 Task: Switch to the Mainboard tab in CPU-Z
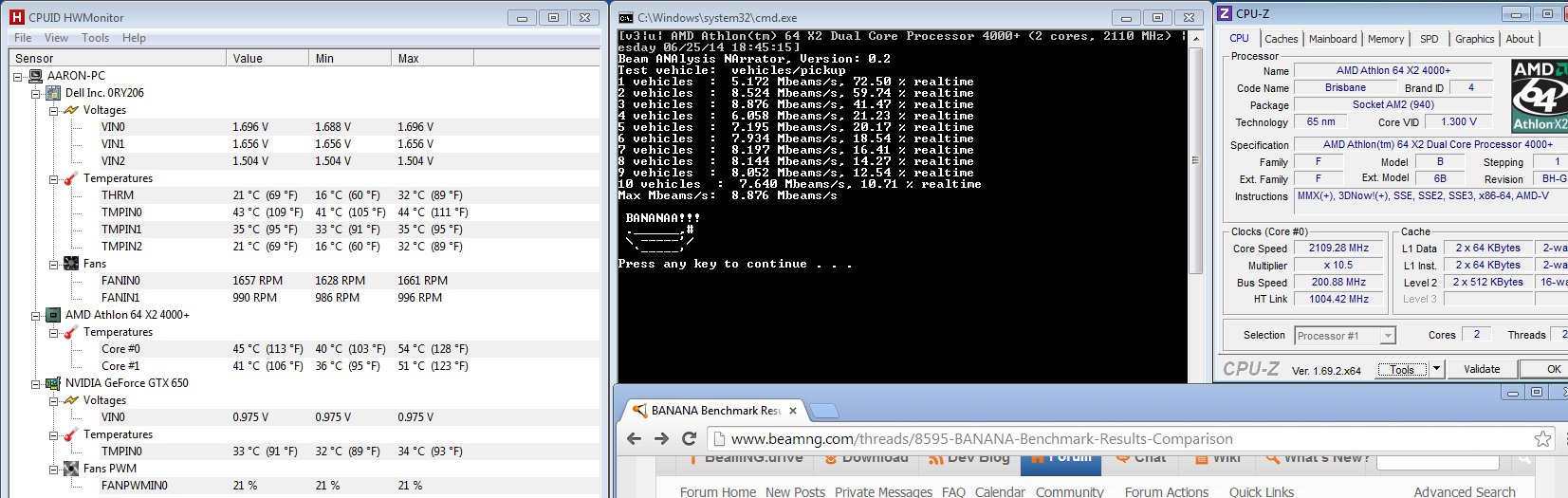tap(1333, 39)
